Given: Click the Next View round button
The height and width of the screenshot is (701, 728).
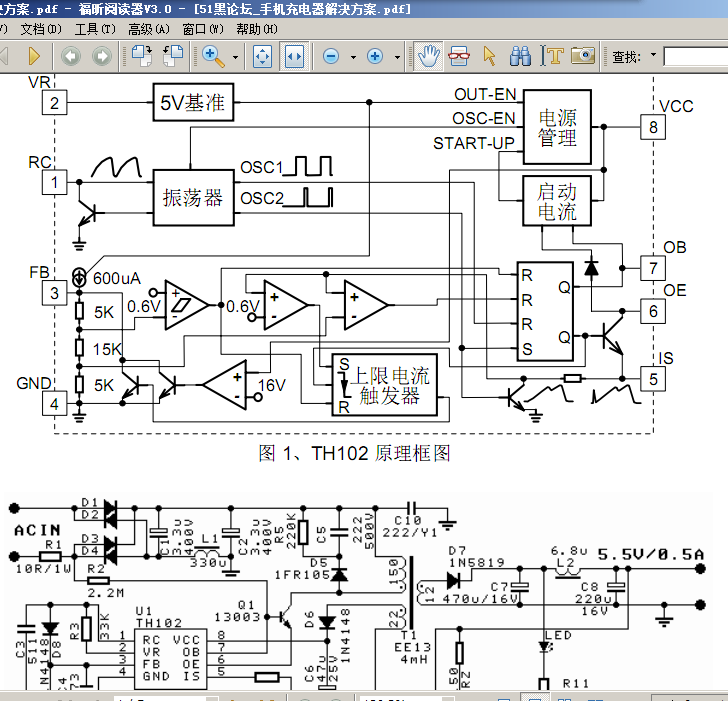Looking at the screenshot, I should point(102,57).
